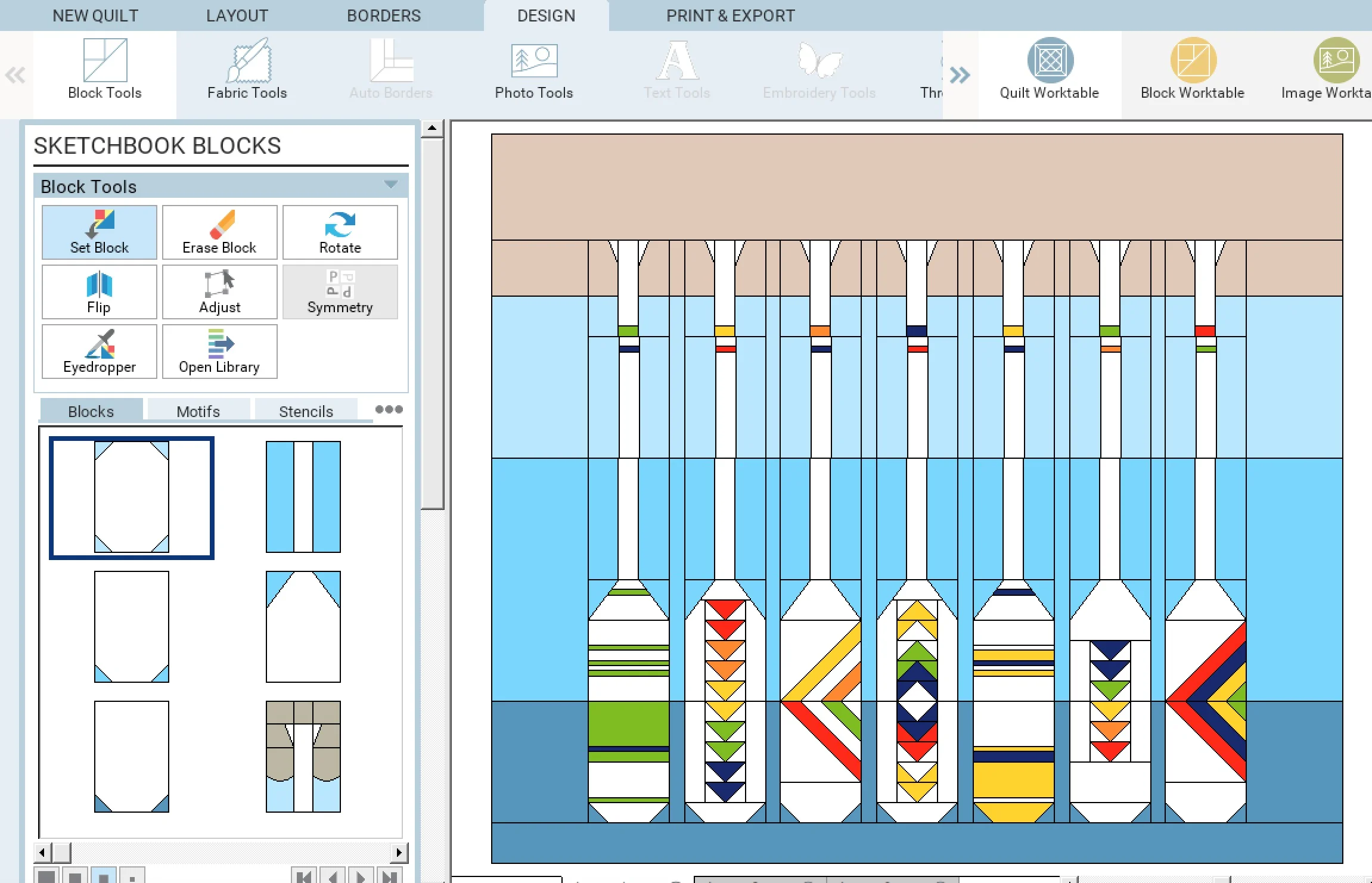Open the three-dots more options menu
The image size is (1372, 883).
coord(389,409)
